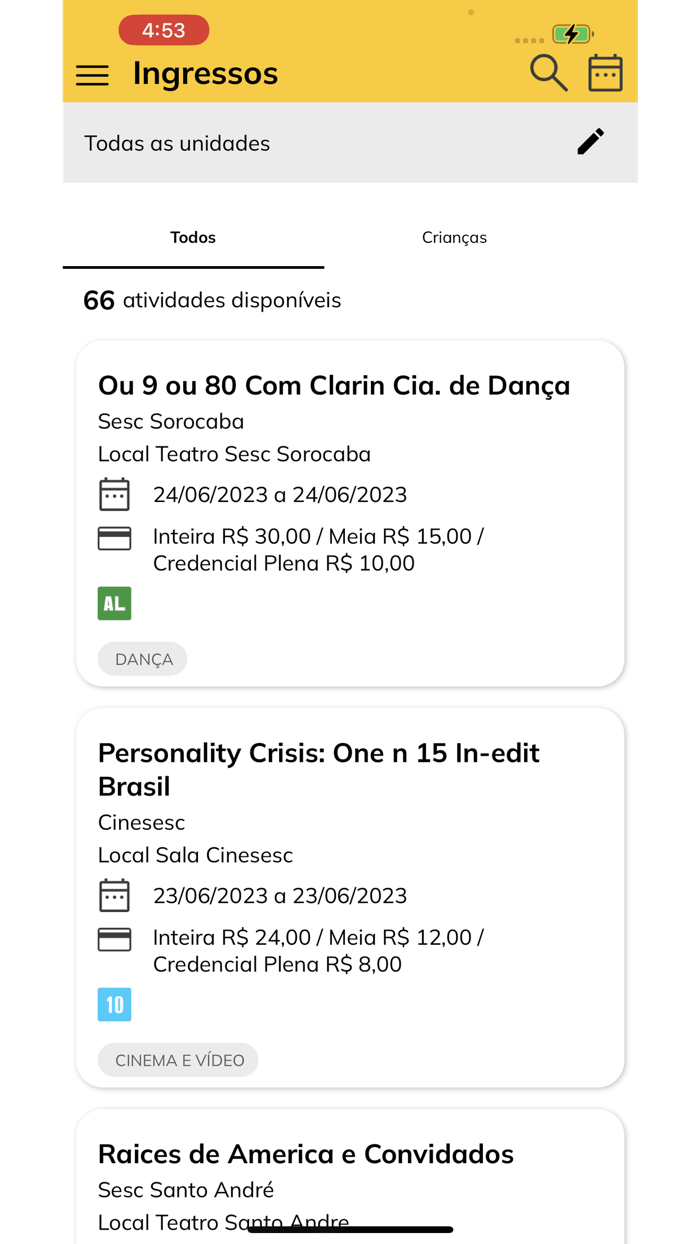This screenshot has height=1244, width=700.
Task: Tap Local Teatro Sesc Sorocaba link
Action: pyautogui.click(x=235, y=453)
